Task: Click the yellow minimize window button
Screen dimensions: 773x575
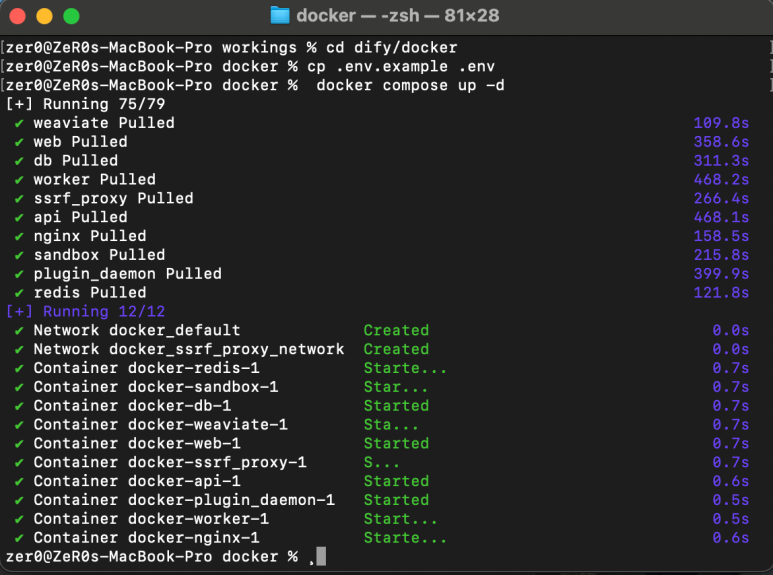Action: (44, 16)
